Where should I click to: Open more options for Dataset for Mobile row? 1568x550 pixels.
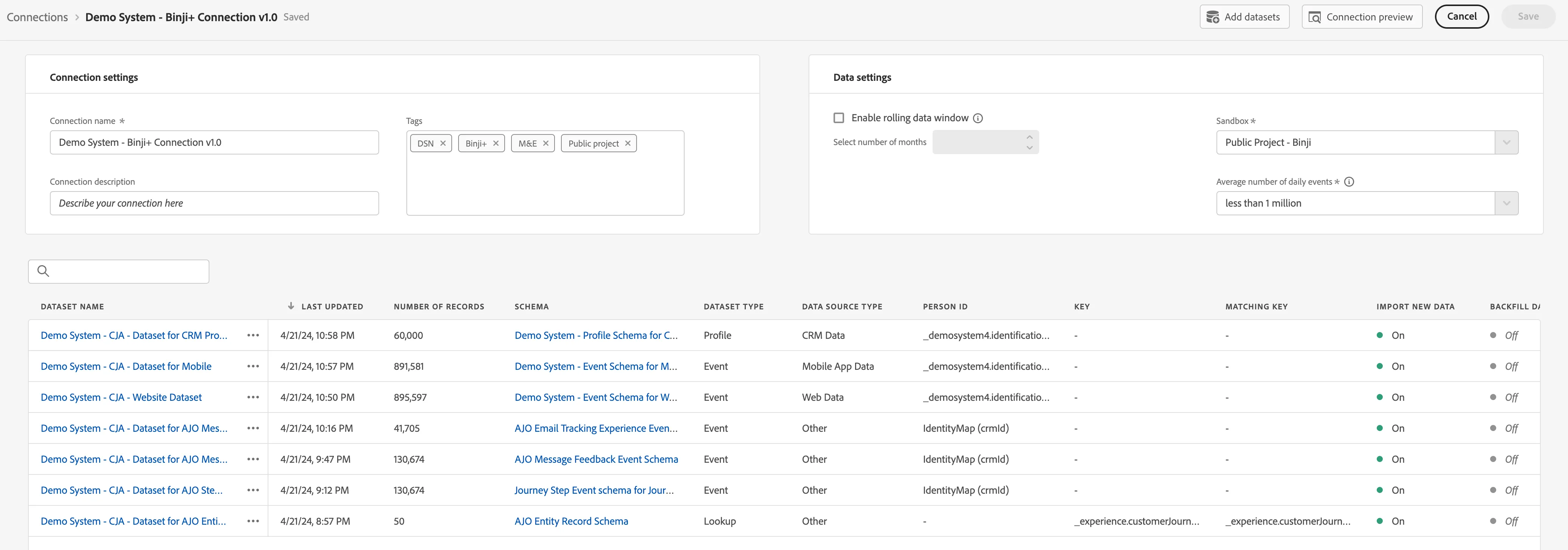[x=253, y=366]
